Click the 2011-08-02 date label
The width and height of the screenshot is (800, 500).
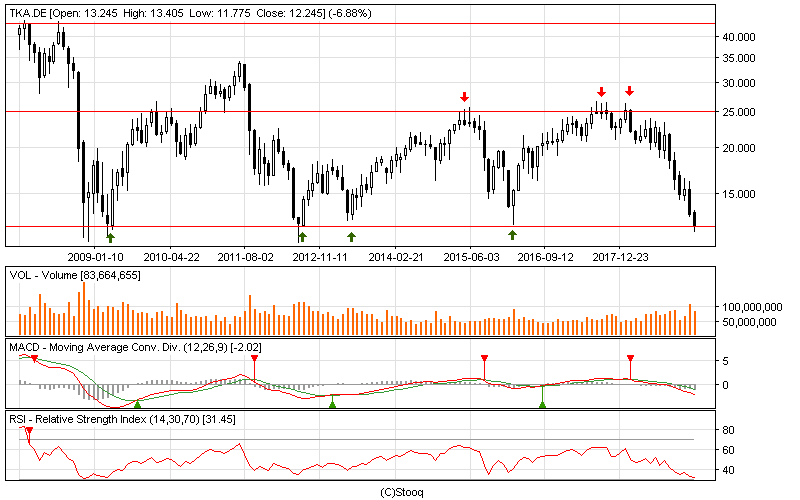click(x=245, y=257)
